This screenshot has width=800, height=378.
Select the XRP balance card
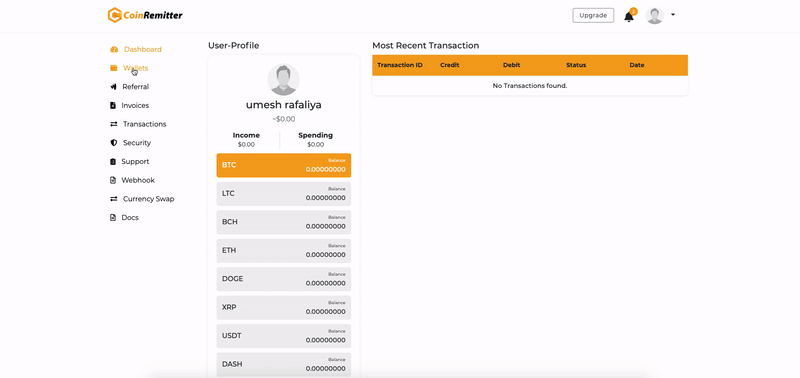point(284,308)
